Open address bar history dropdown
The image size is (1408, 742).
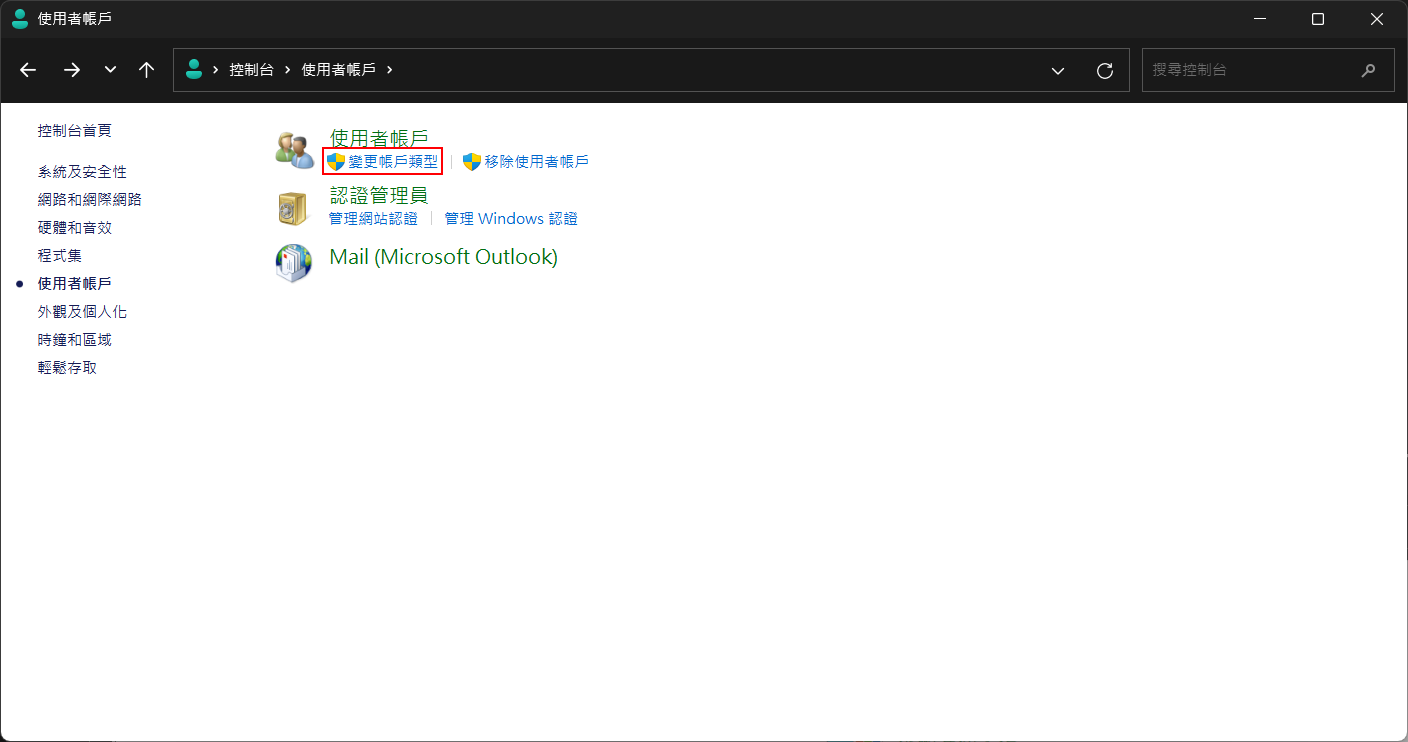pyautogui.click(x=1058, y=70)
